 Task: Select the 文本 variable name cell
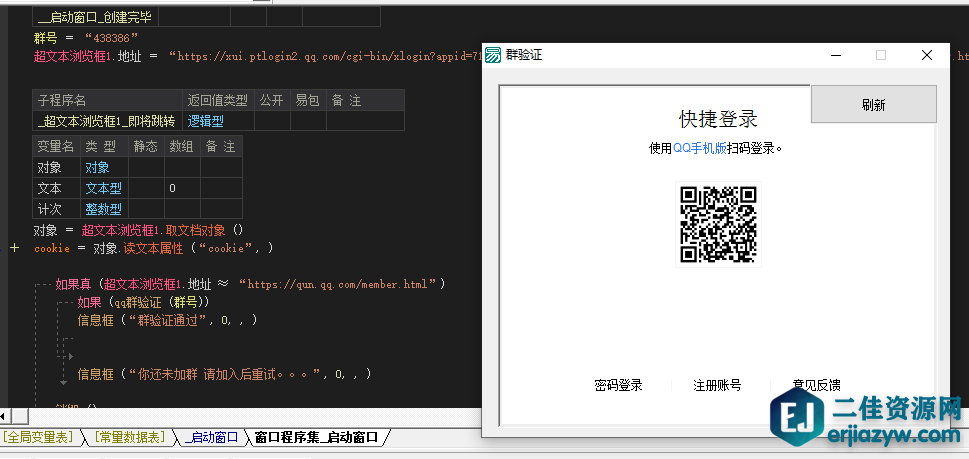[x=56, y=188]
